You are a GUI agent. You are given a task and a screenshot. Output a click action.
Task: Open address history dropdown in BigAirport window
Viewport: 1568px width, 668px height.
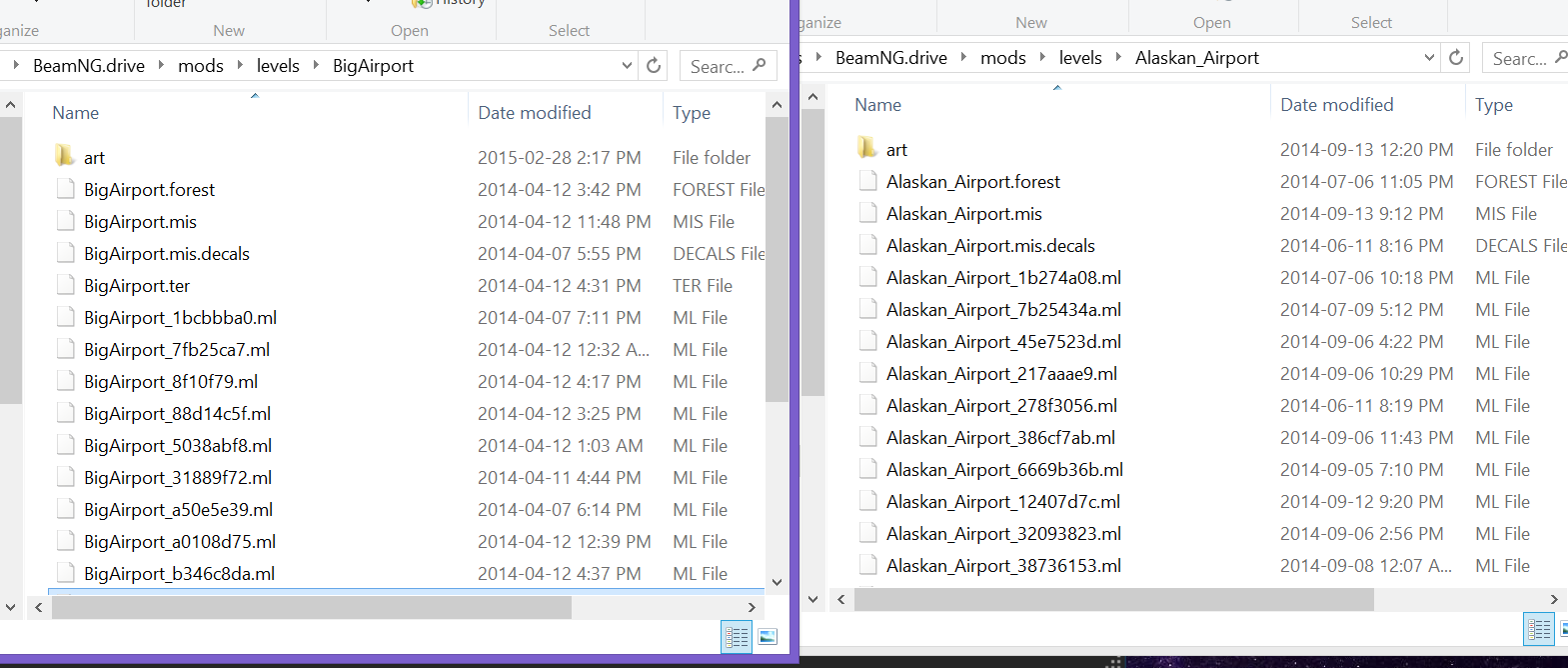tap(627, 66)
